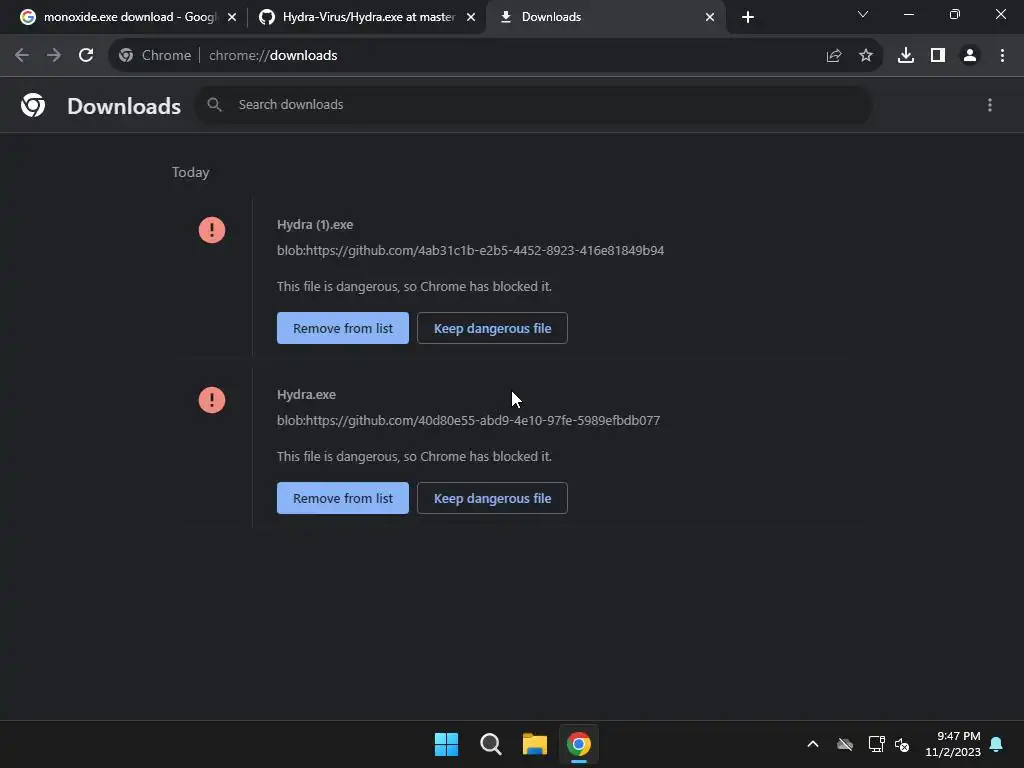Open File Explorer from taskbar
Viewport: 1024px width, 768px height.
pos(534,744)
